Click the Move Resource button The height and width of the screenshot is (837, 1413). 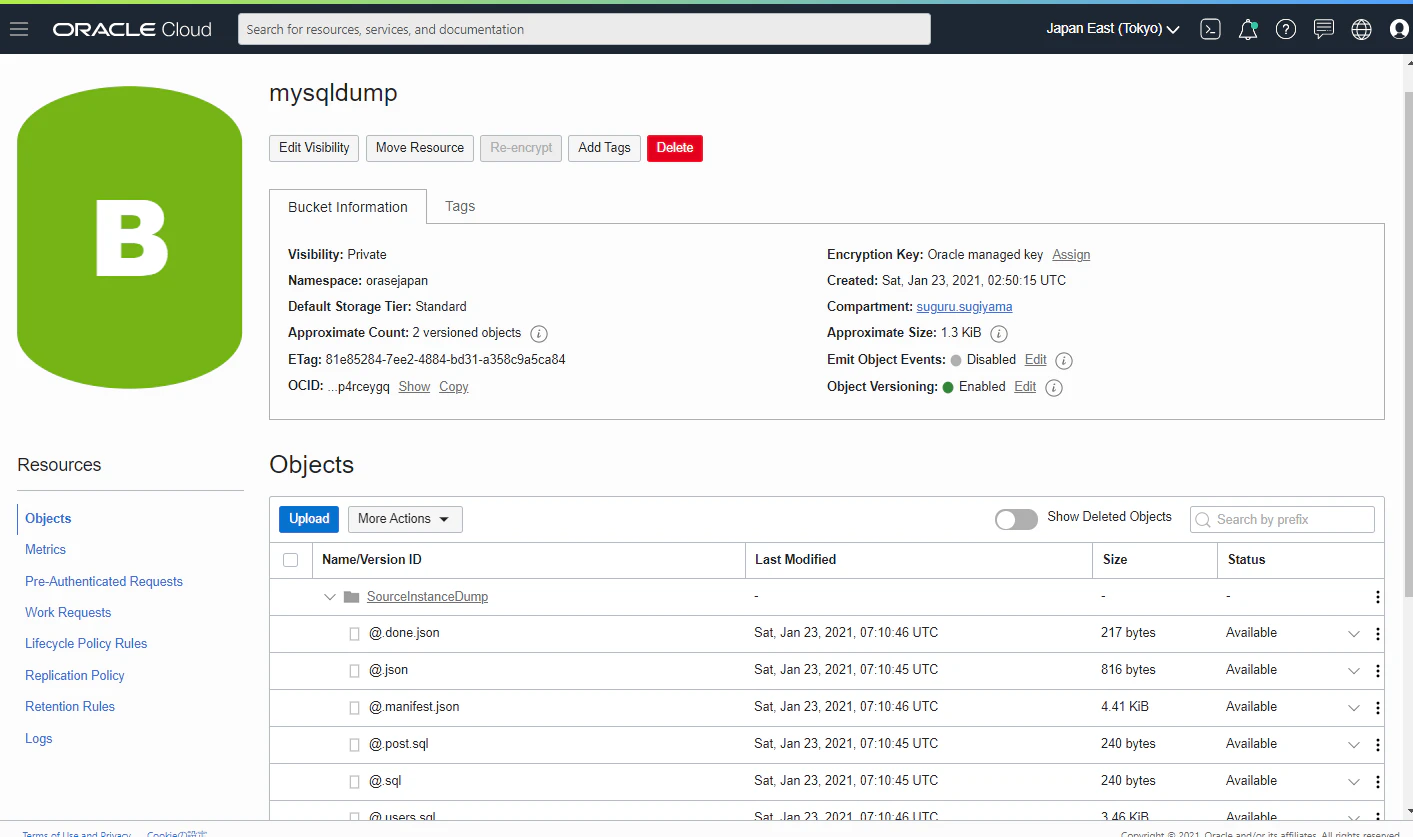pyautogui.click(x=420, y=148)
